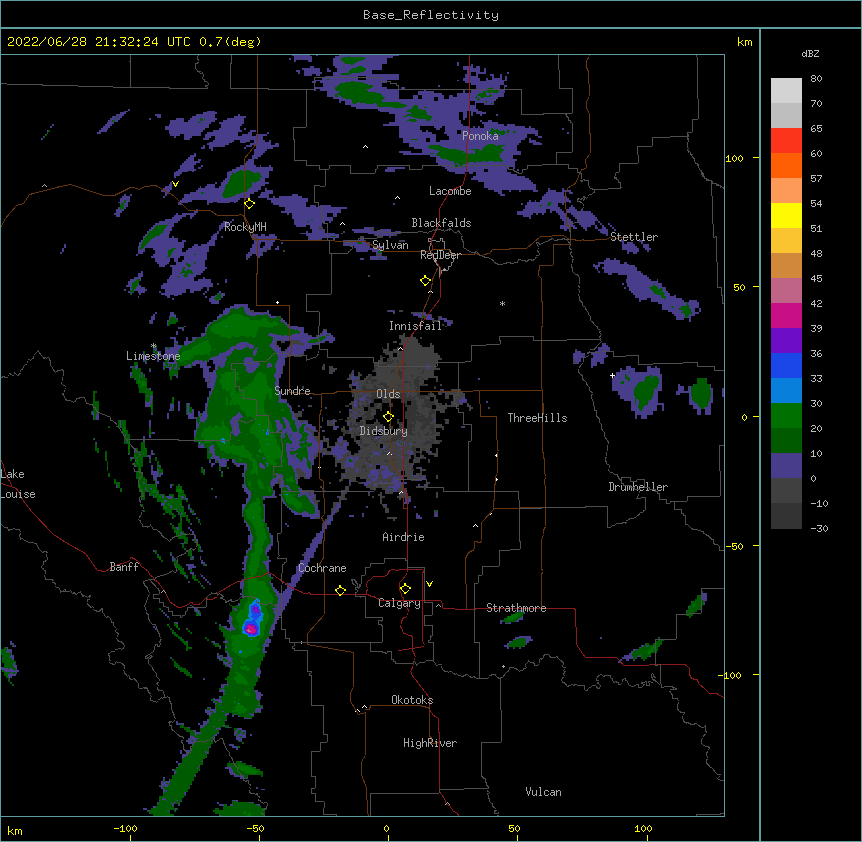
Task: Click the Stettler city label
Action: click(634, 237)
